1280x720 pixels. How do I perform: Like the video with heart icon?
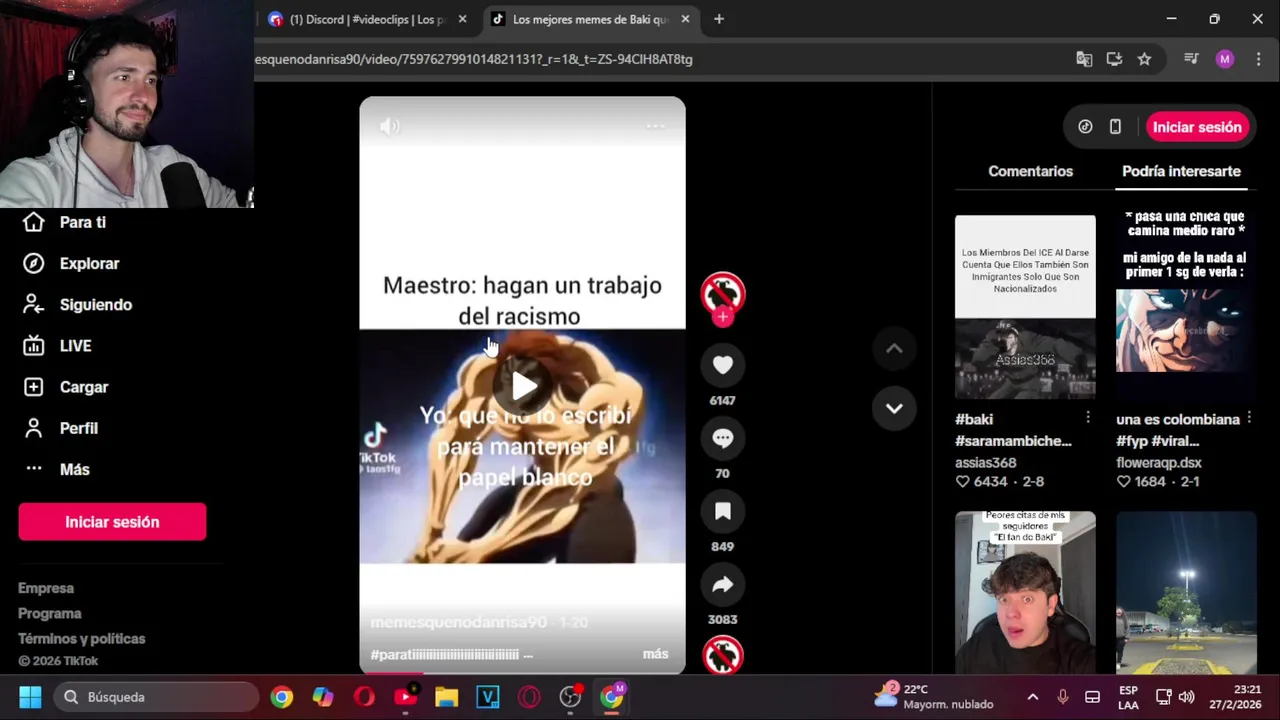pyautogui.click(x=722, y=366)
